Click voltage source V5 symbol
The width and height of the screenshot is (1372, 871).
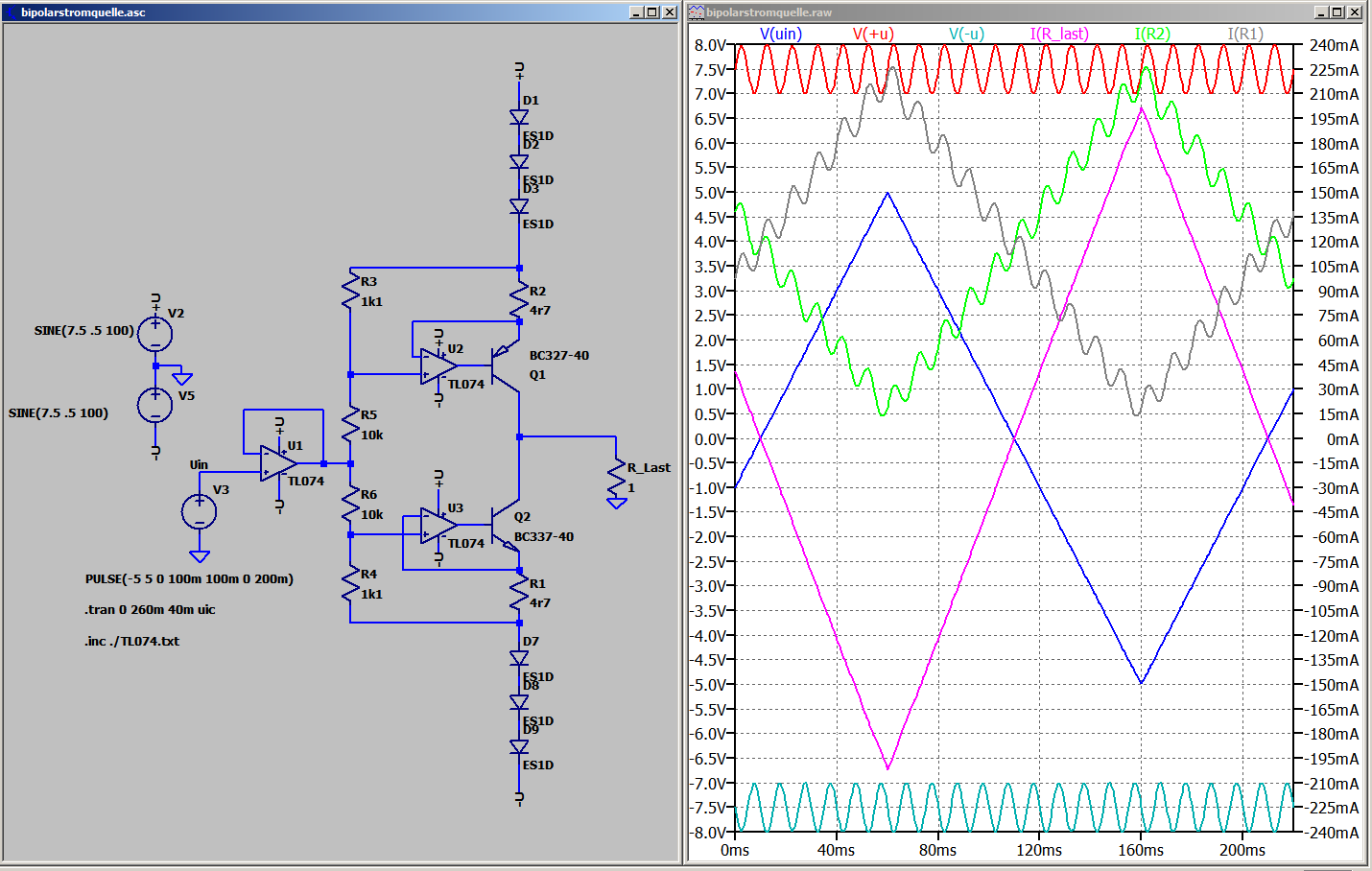click(x=155, y=405)
